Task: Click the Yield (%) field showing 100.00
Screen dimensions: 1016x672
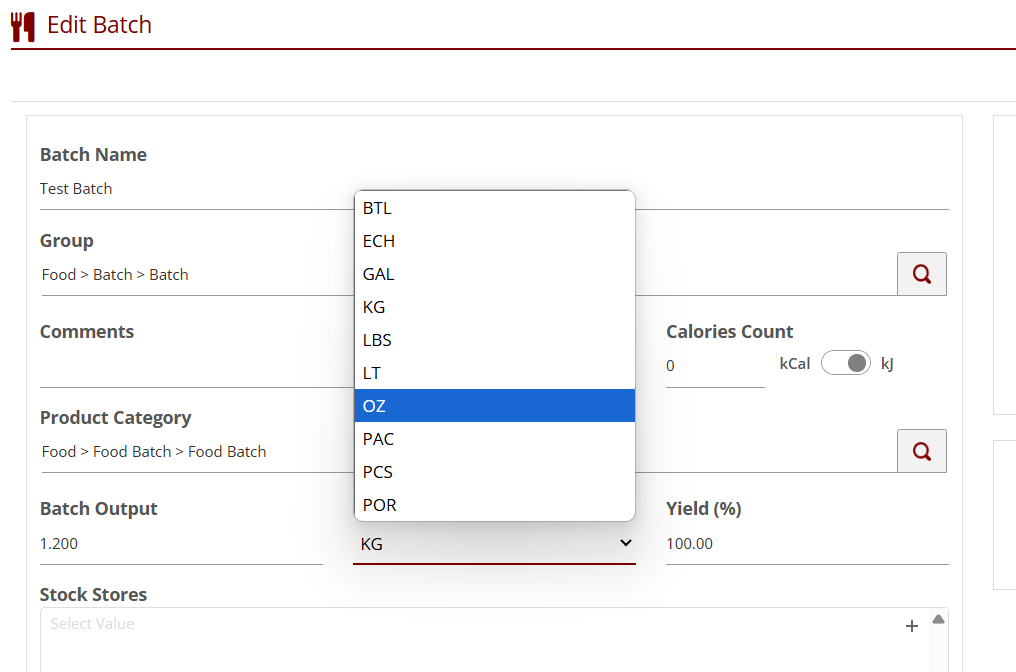Action: tap(806, 544)
